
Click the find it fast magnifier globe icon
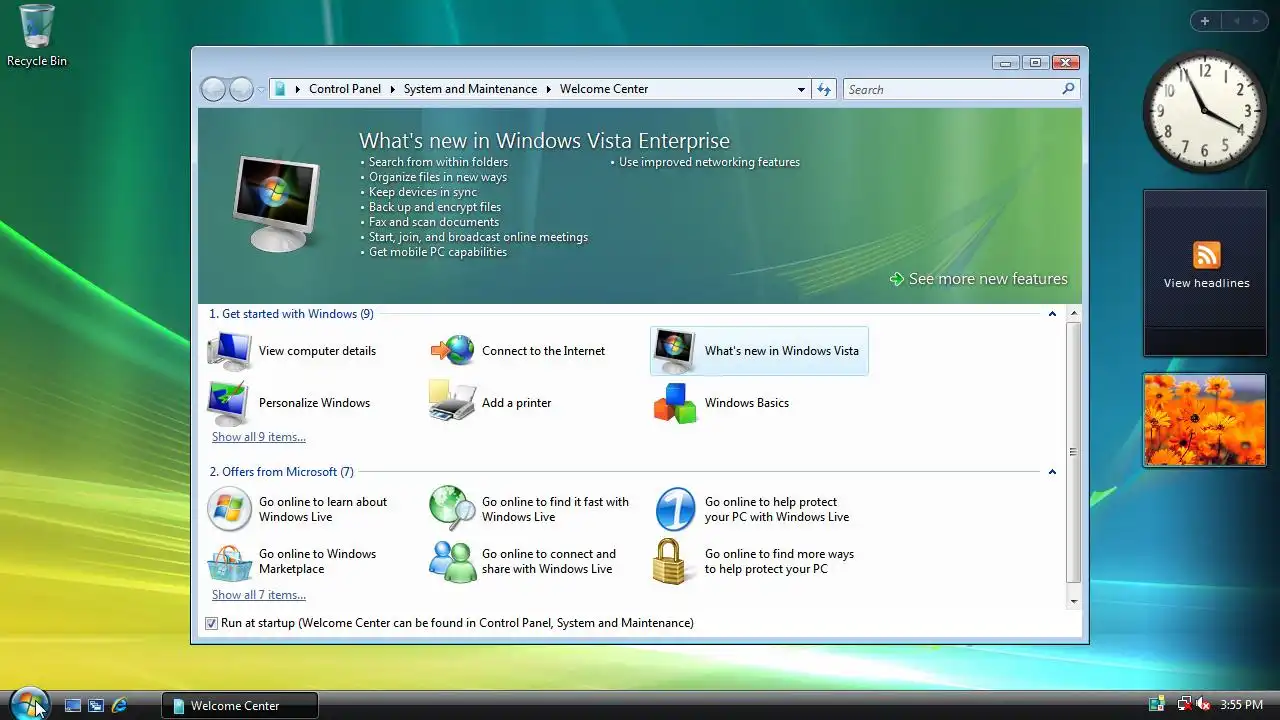pos(453,509)
